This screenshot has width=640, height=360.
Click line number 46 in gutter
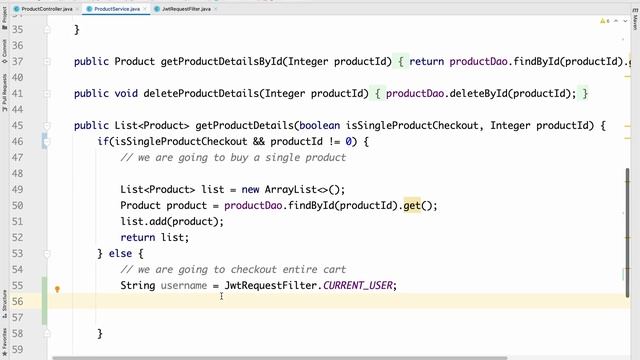point(18,141)
